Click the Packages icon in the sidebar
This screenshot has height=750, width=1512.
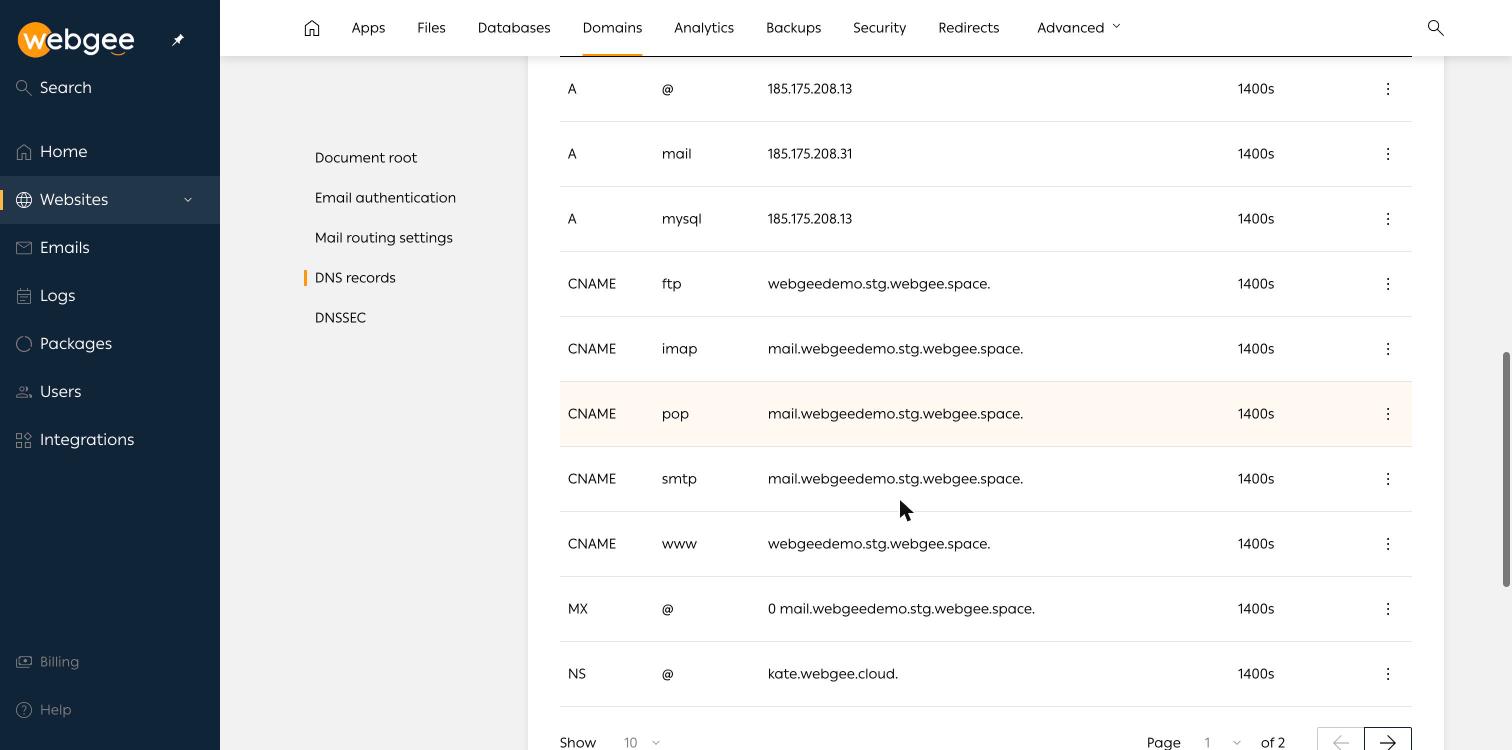[x=24, y=344]
